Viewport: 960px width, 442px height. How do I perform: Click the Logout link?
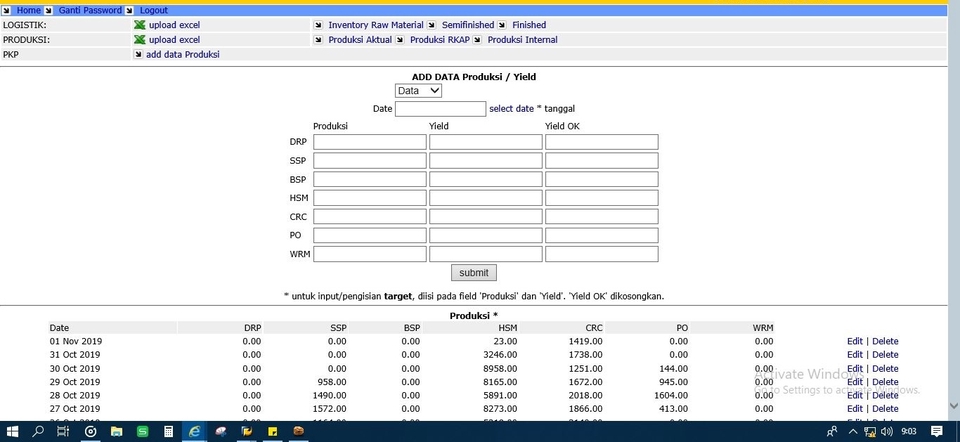154,10
